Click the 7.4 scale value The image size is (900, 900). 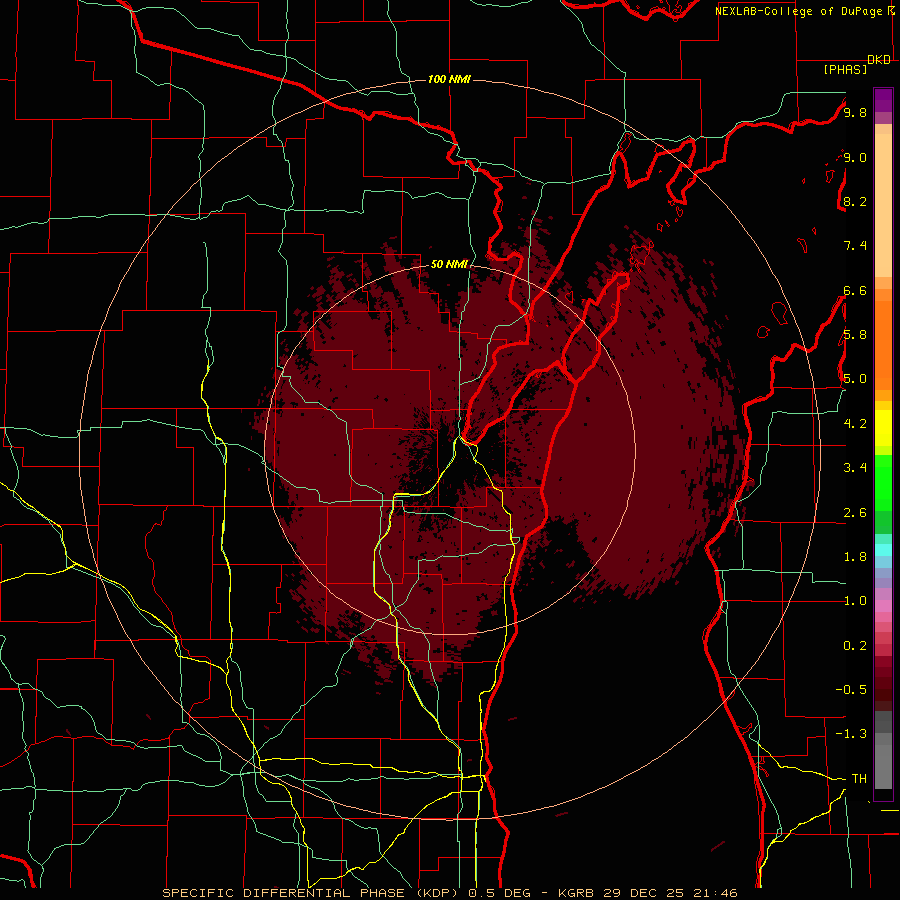click(x=855, y=246)
